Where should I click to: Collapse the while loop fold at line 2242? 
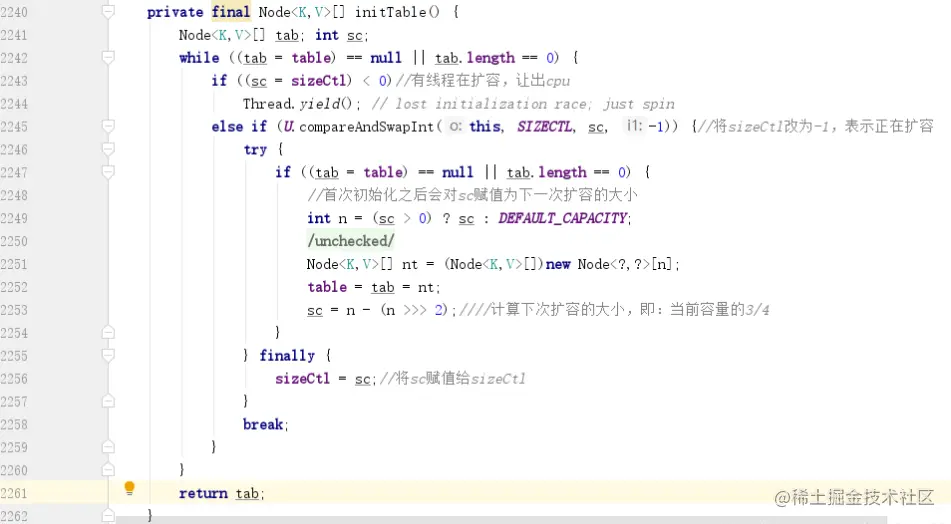[108, 58]
